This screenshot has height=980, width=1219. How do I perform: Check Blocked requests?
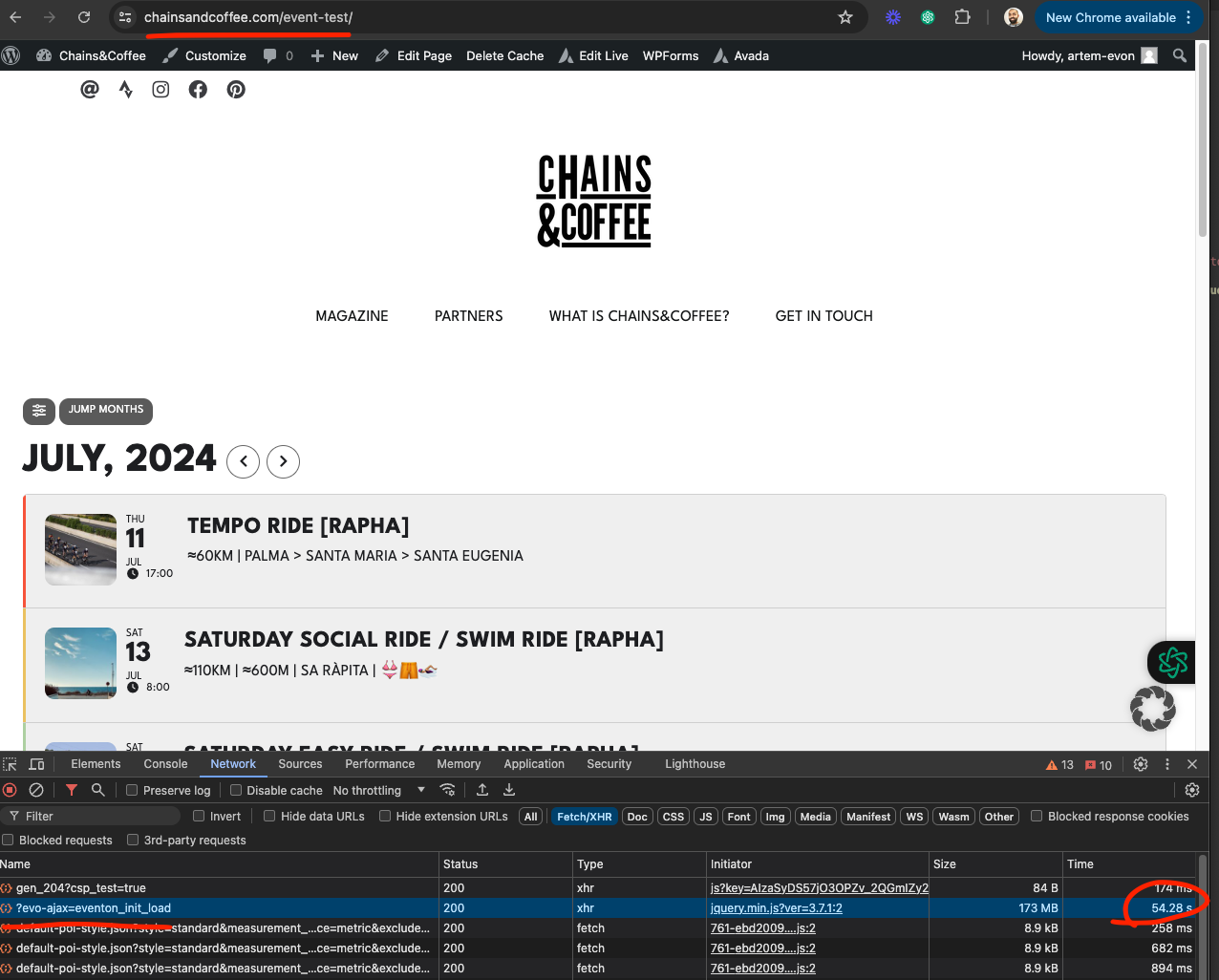[8, 840]
